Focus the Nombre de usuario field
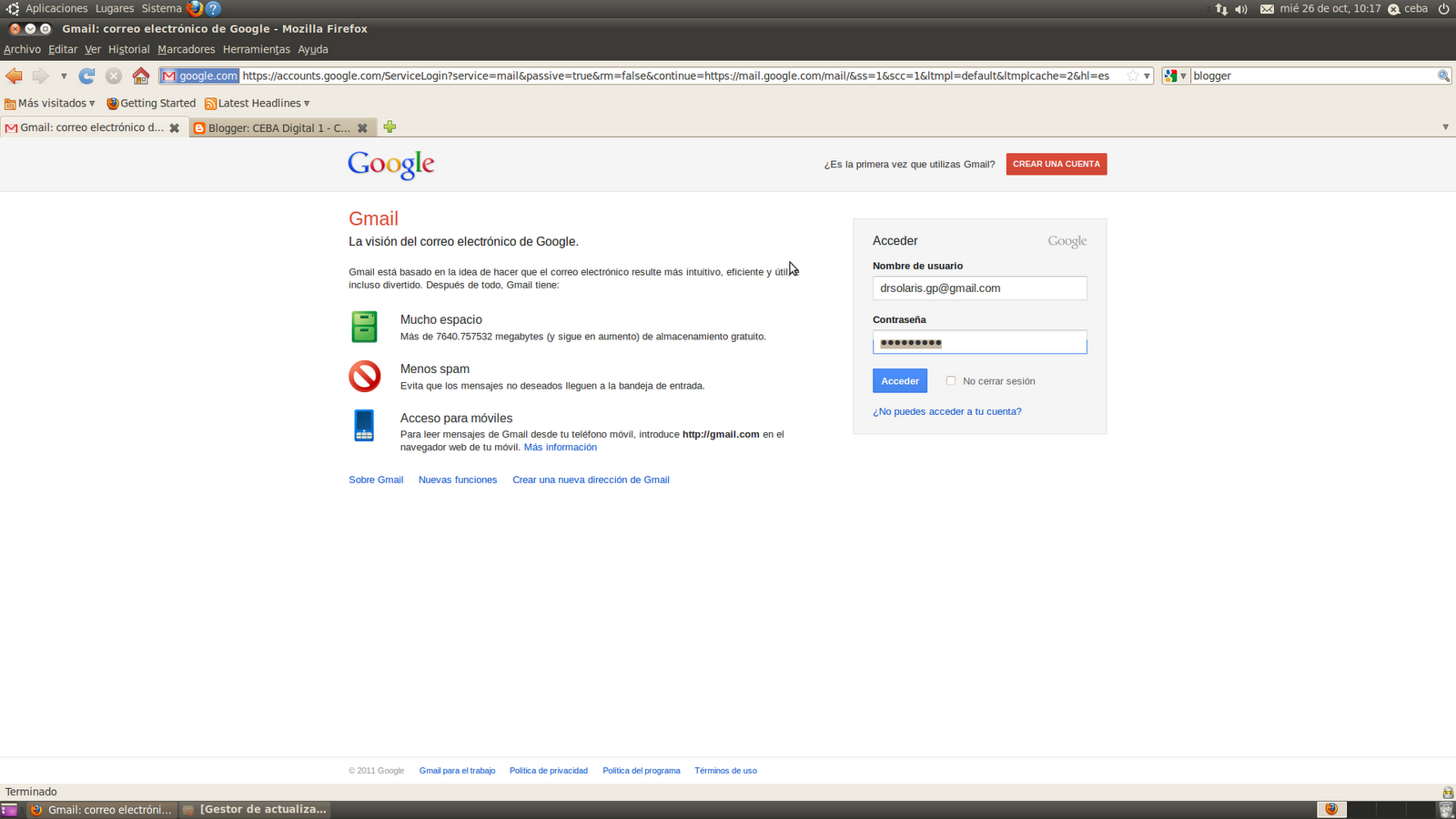This screenshot has width=1456, height=819. point(980,288)
